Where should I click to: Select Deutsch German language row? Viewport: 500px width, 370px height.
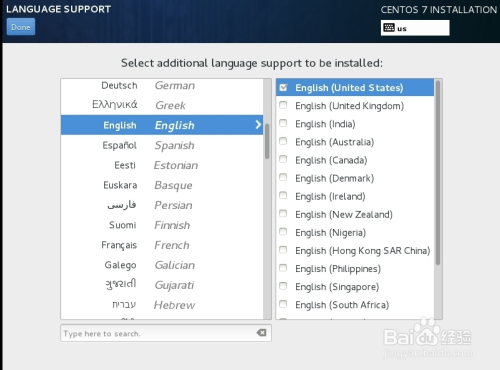[x=162, y=86]
